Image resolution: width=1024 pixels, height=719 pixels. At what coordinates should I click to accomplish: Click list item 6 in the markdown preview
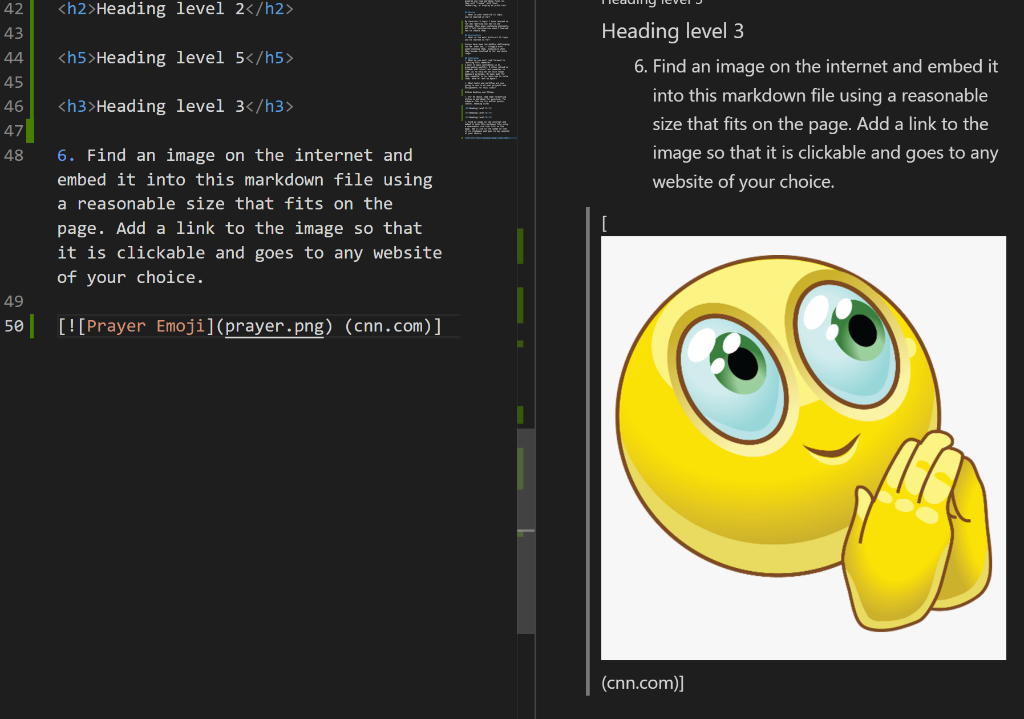point(820,123)
